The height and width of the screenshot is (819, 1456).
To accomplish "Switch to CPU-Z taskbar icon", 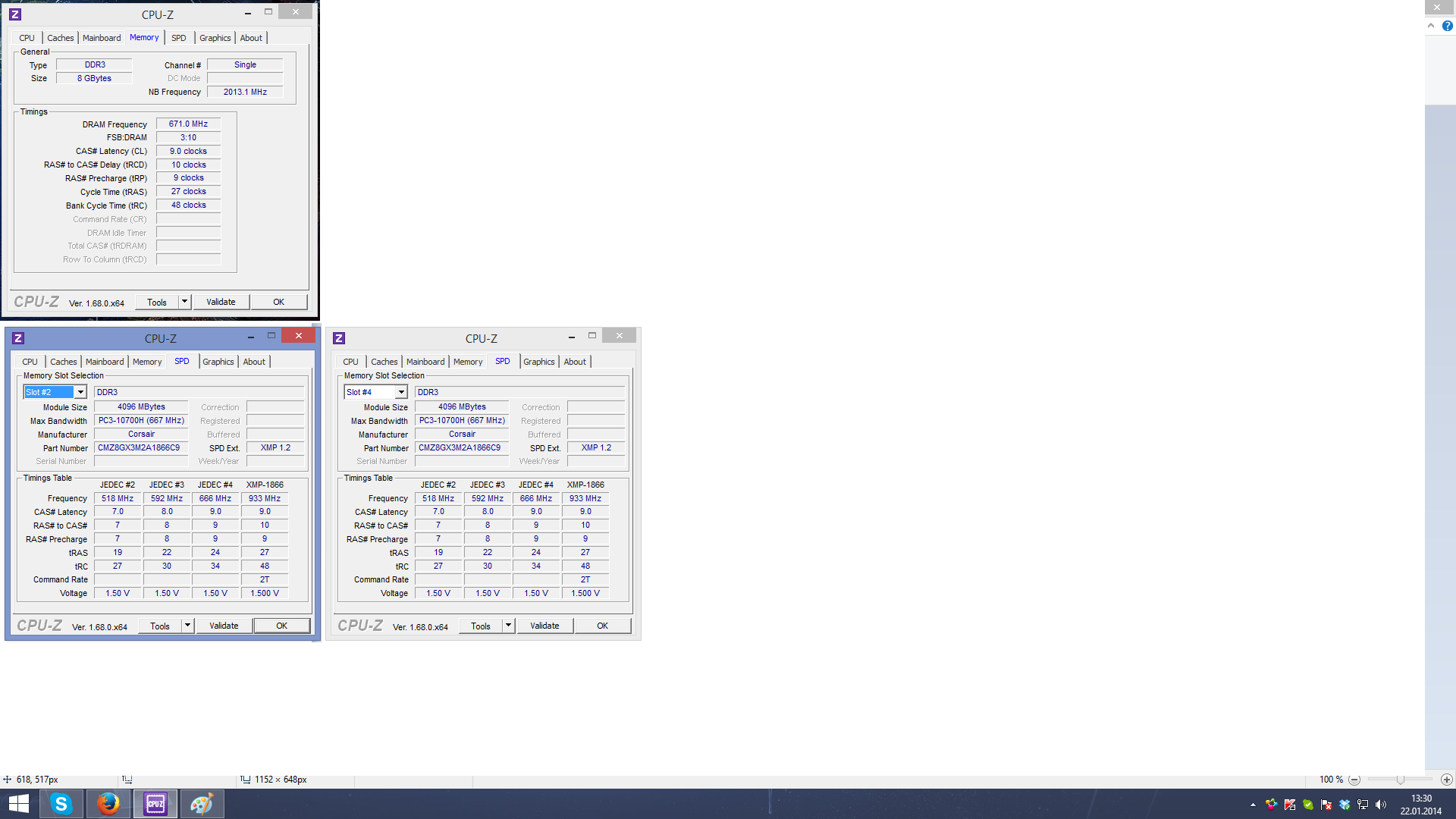I will point(155,804).
